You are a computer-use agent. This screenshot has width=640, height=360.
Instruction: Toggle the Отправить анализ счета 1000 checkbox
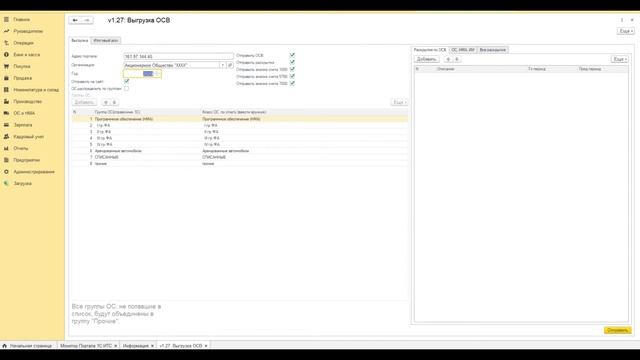click(x=292, y=69)
